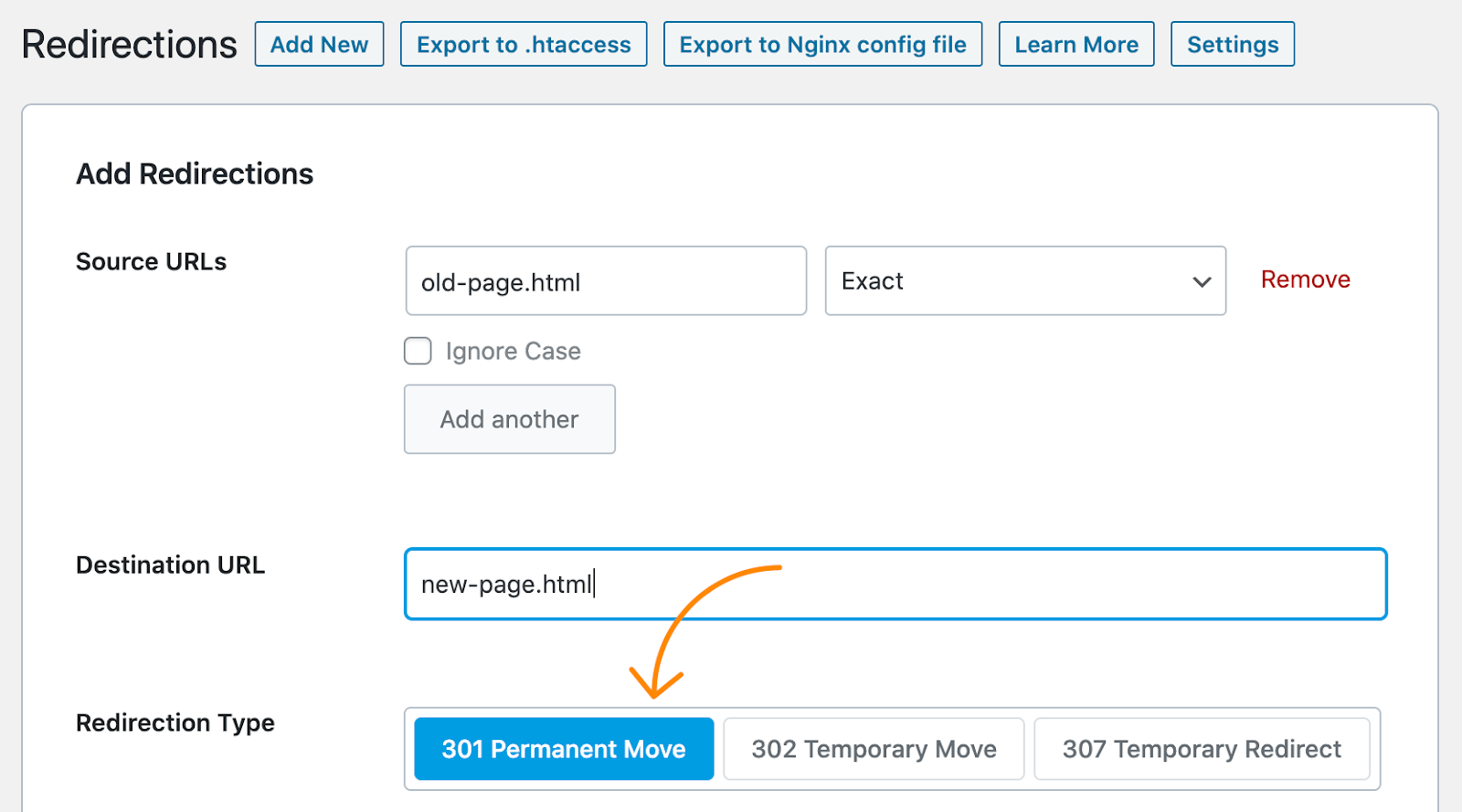Click the Add Redirections section heading
Image resolution: width=1462 pixels, height=812 pixels.
coord(195,174)
